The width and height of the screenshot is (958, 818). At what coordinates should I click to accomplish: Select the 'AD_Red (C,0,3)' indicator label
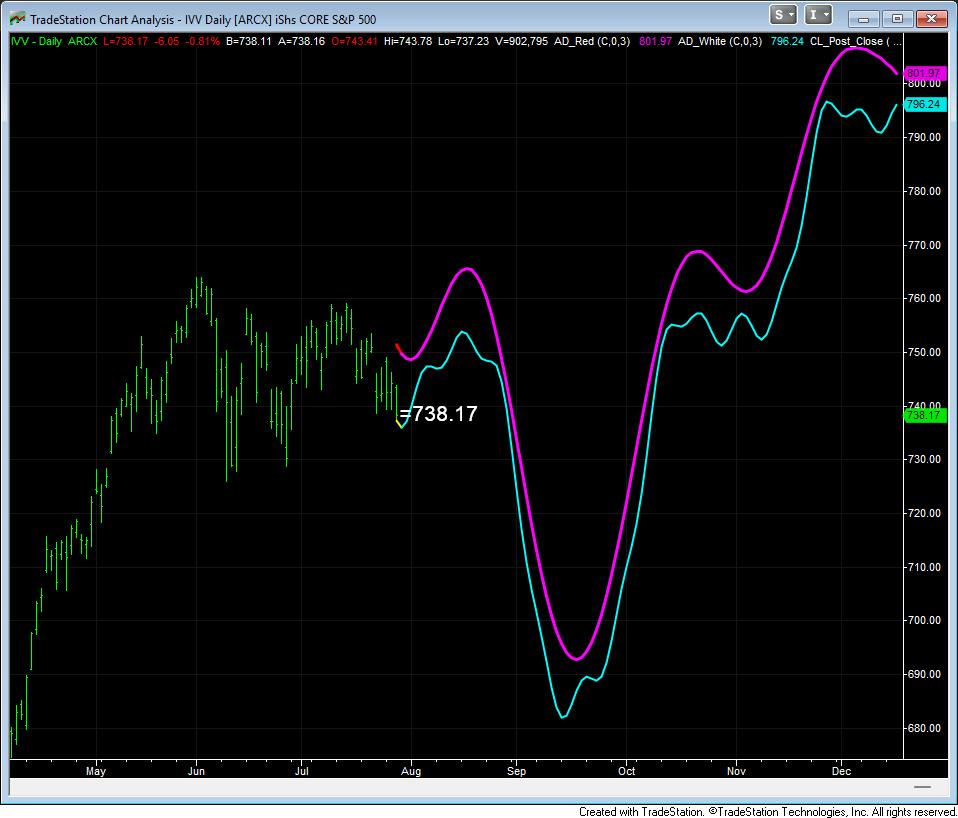coord(591,42)
